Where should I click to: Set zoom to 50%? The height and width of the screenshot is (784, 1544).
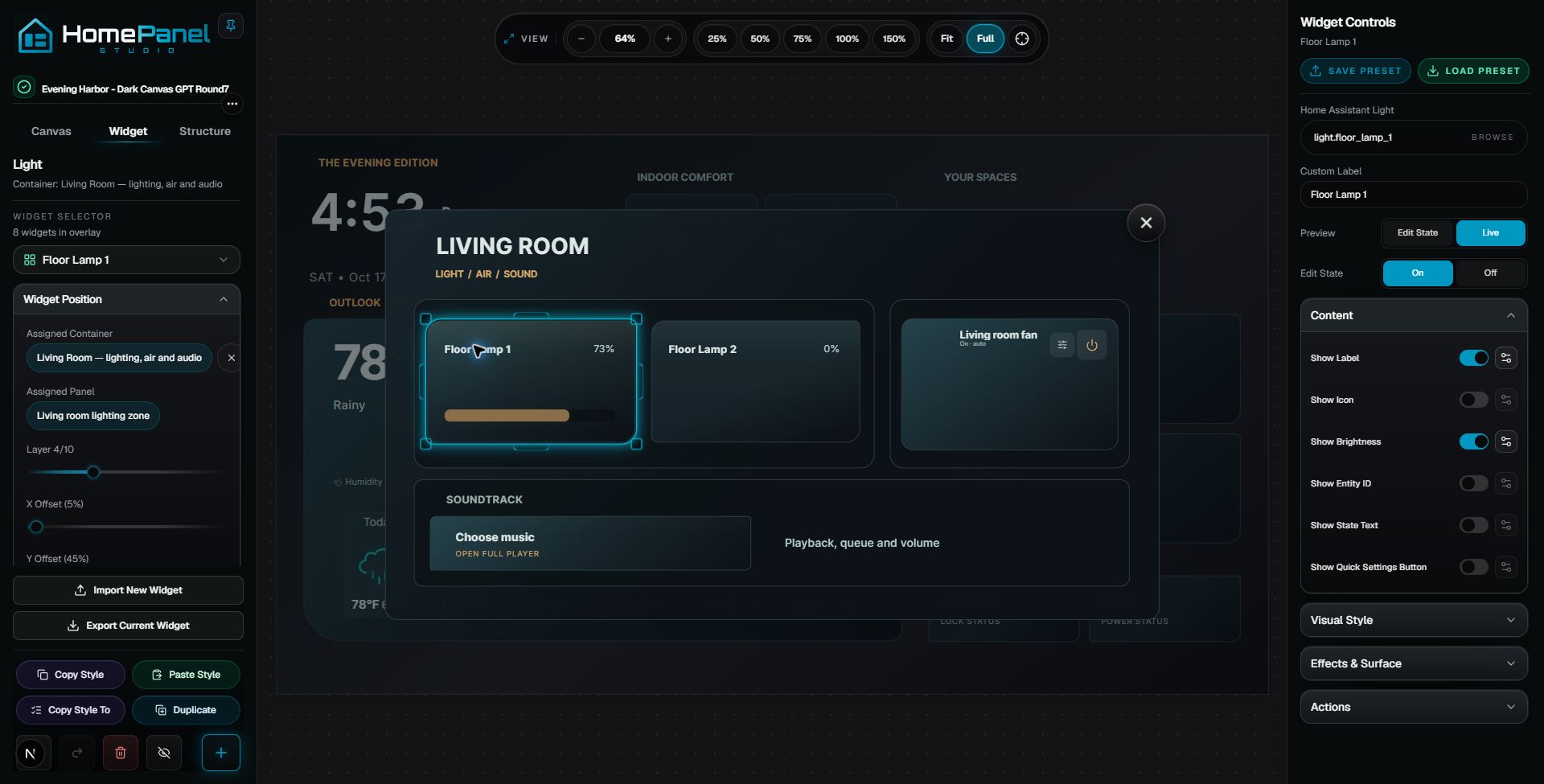760,39
